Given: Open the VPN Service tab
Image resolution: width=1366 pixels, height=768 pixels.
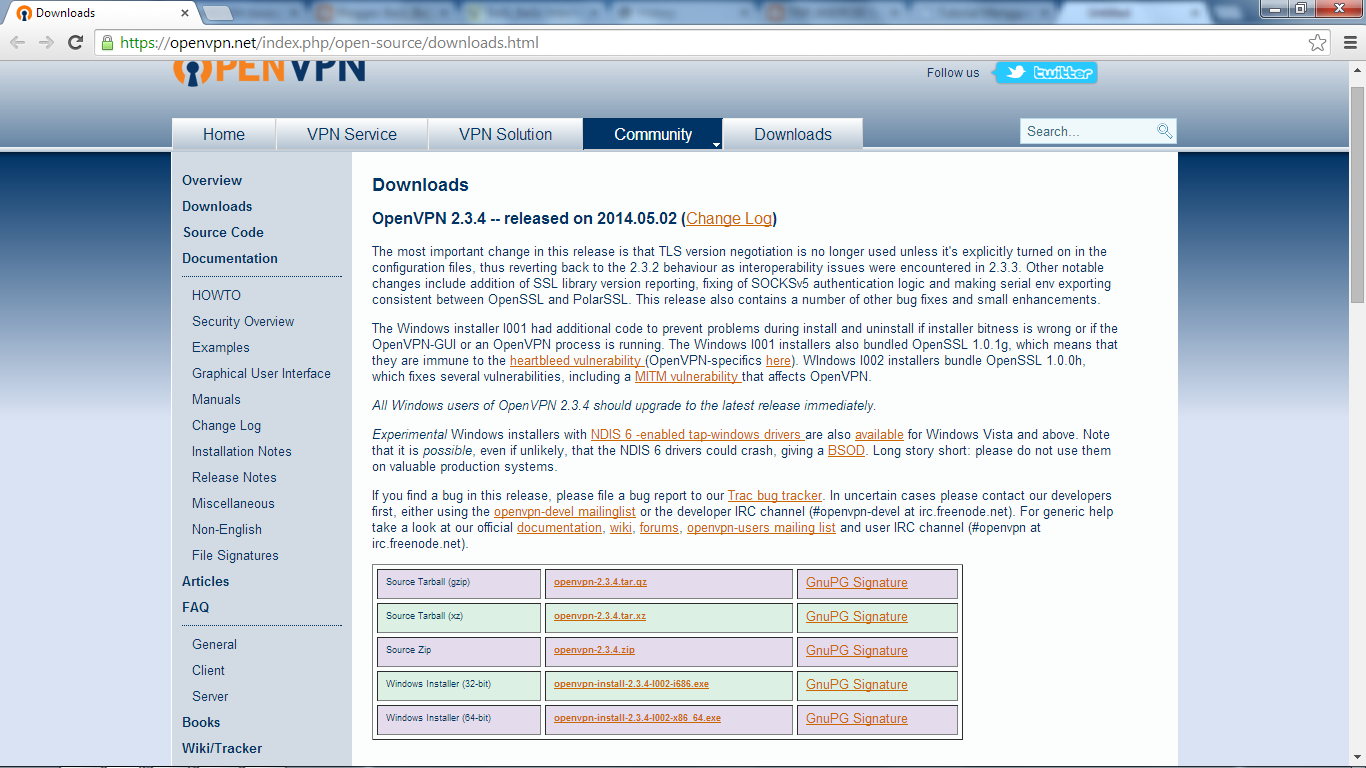Looking at the screenshot, I should 352,134.
